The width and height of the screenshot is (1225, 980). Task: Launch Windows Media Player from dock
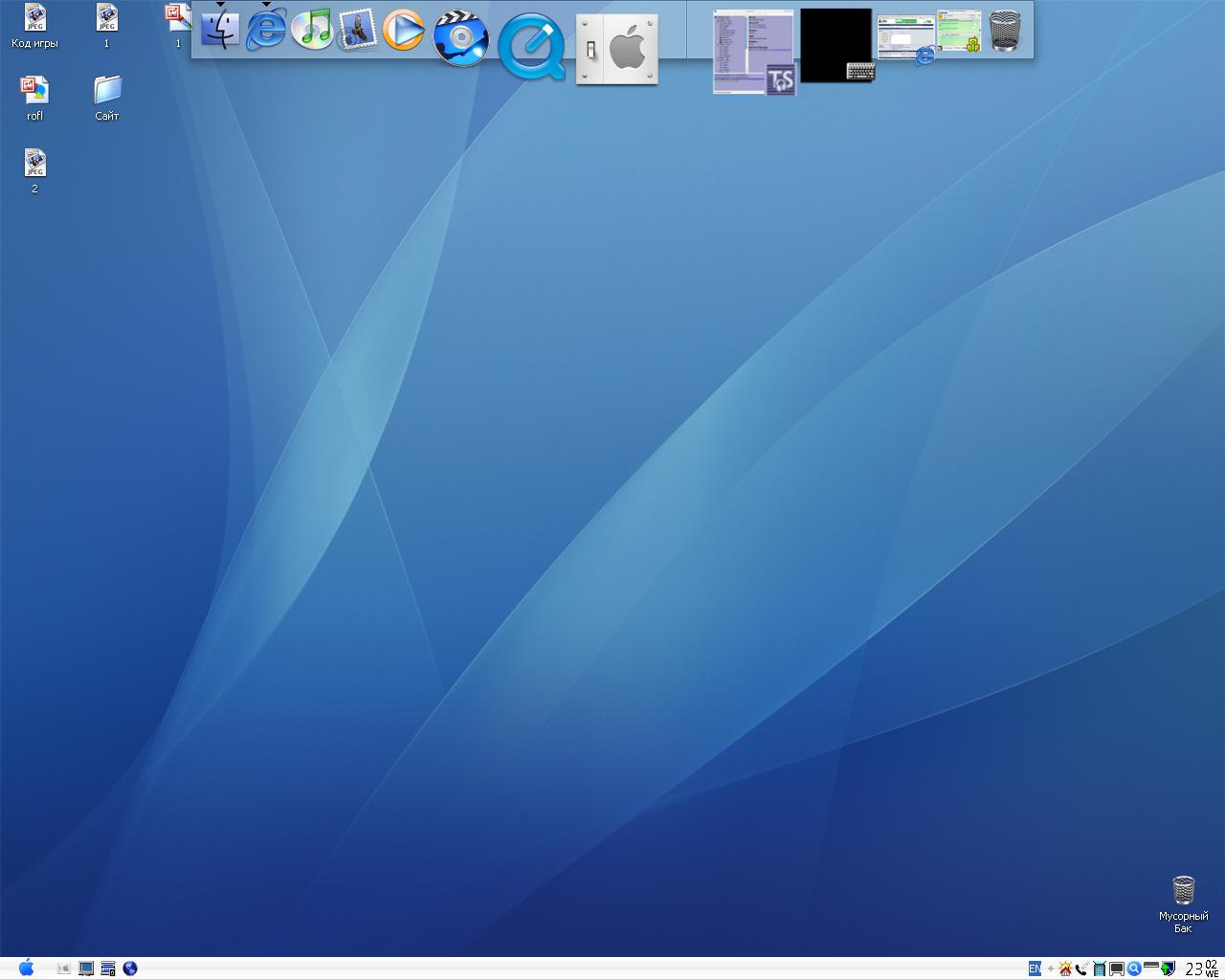(403, 30)
